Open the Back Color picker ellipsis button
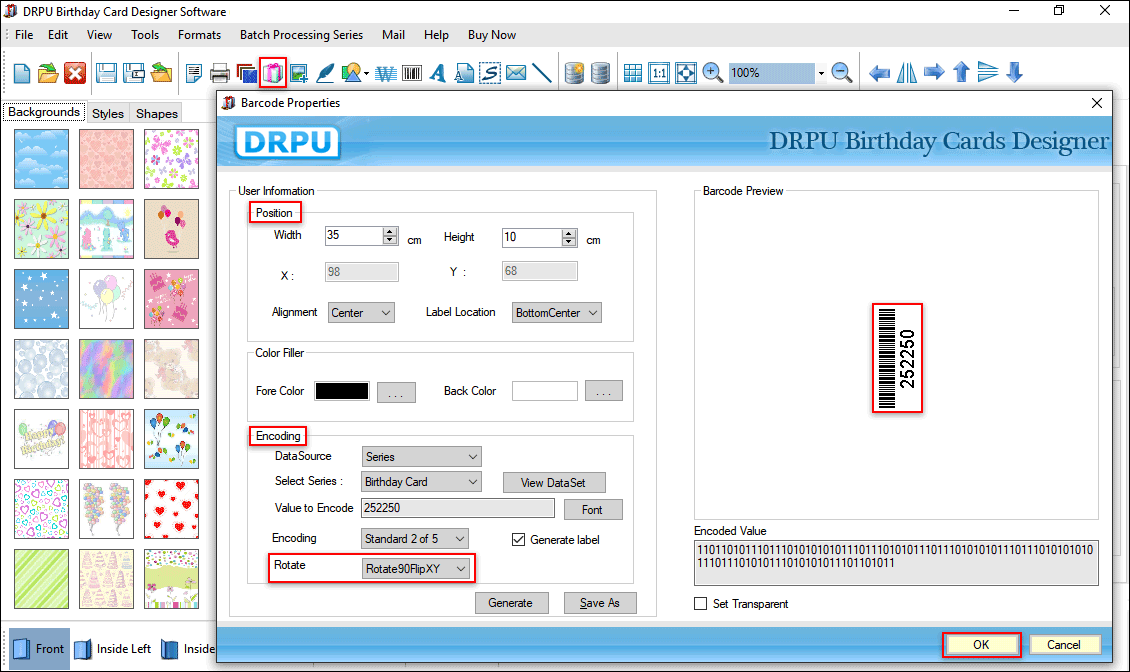The image size is (1130, 672). [x=604, y=391]
